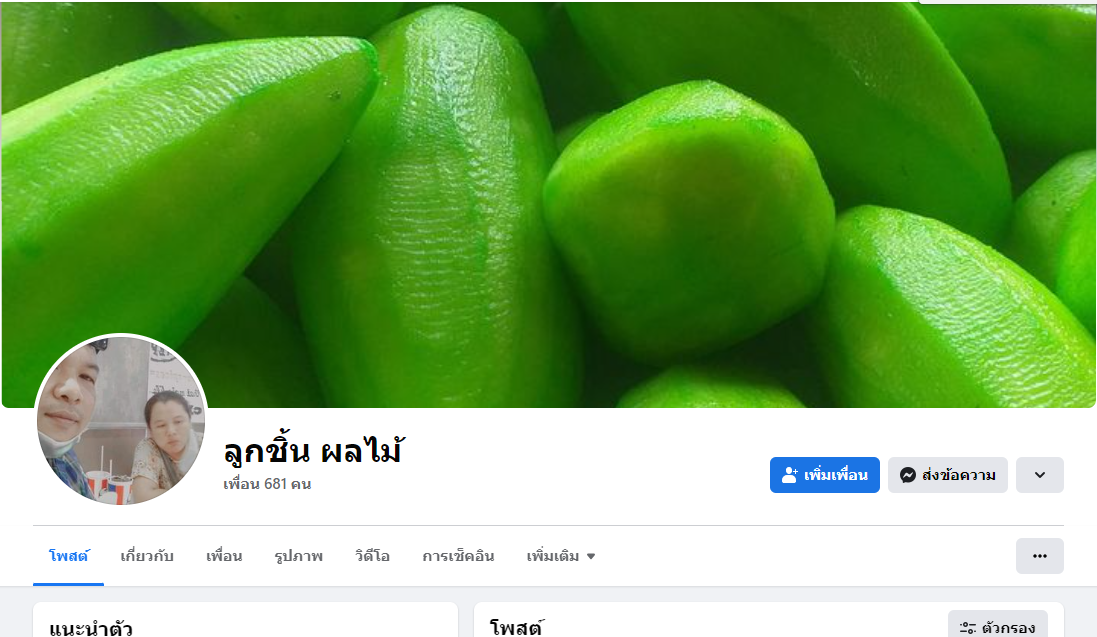Viewport: 1097px width, 637px height.
Task: Click the filter sliders icon beside ตัวกรอง
Action: (968, 628)
